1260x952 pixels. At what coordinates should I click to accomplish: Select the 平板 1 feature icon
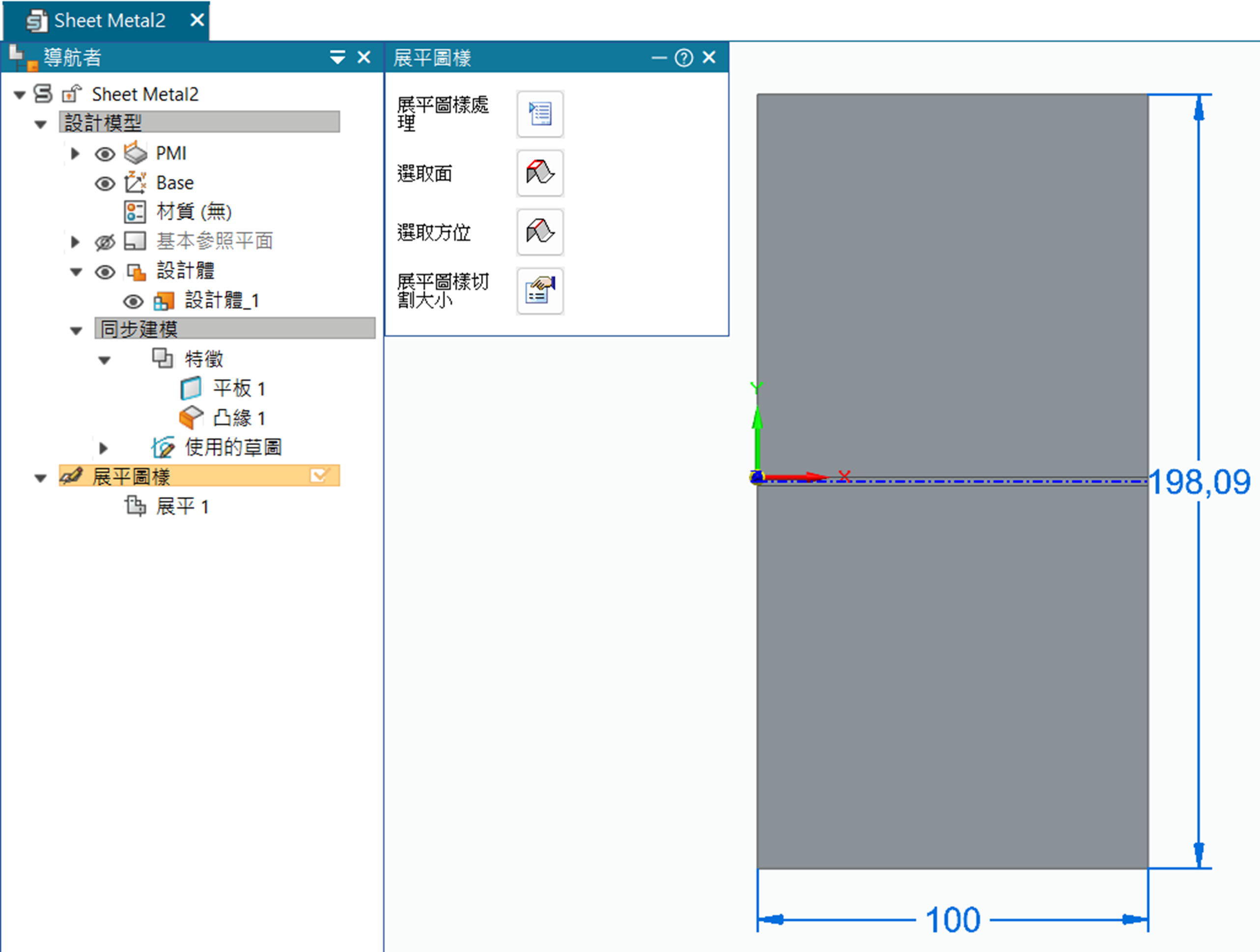(191, 389)
